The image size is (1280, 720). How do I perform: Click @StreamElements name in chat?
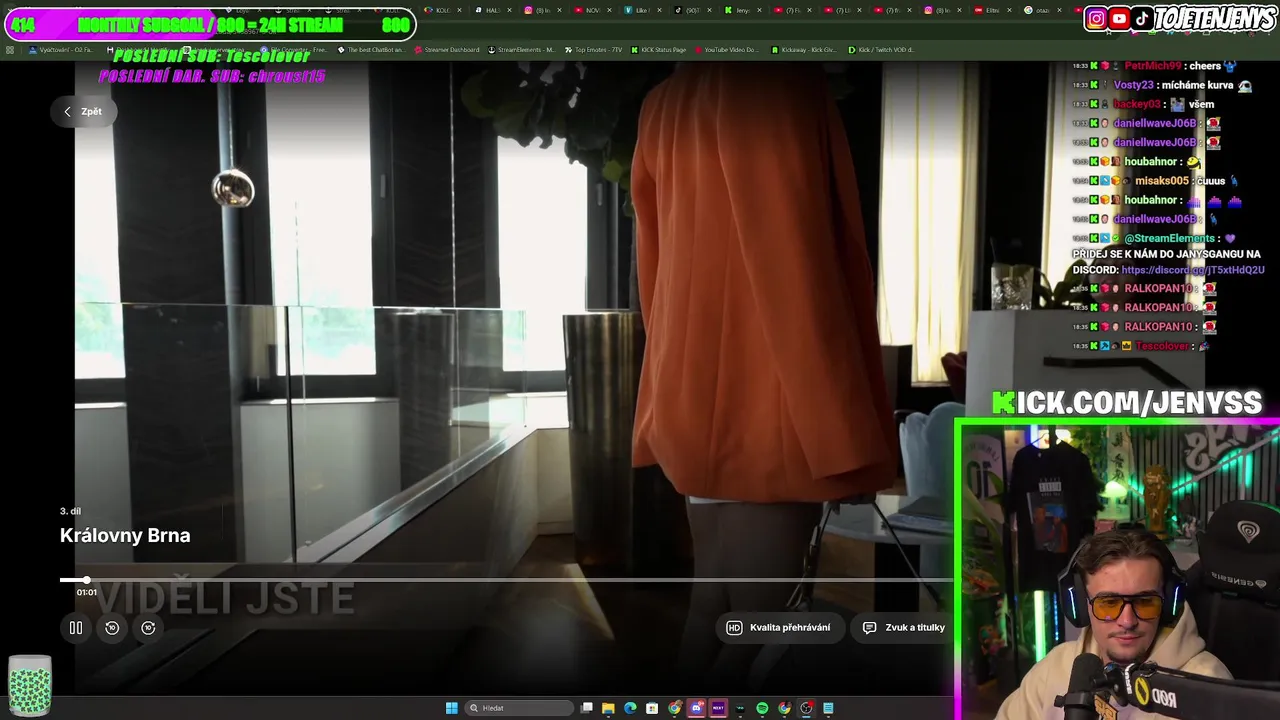pos(1170,239)
